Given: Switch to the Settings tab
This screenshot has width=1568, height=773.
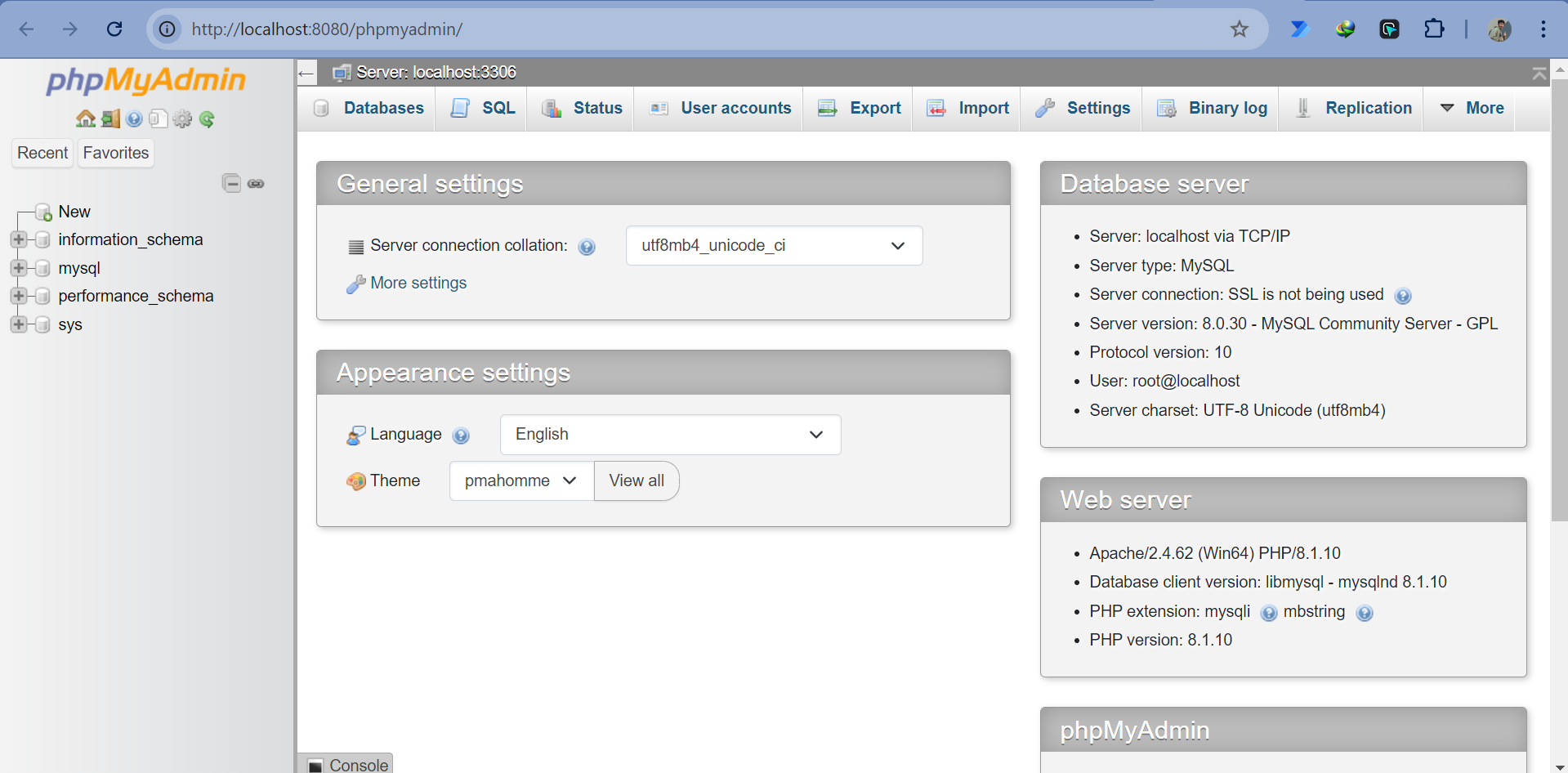Looking at the screenshot, I should (1082, 108).
